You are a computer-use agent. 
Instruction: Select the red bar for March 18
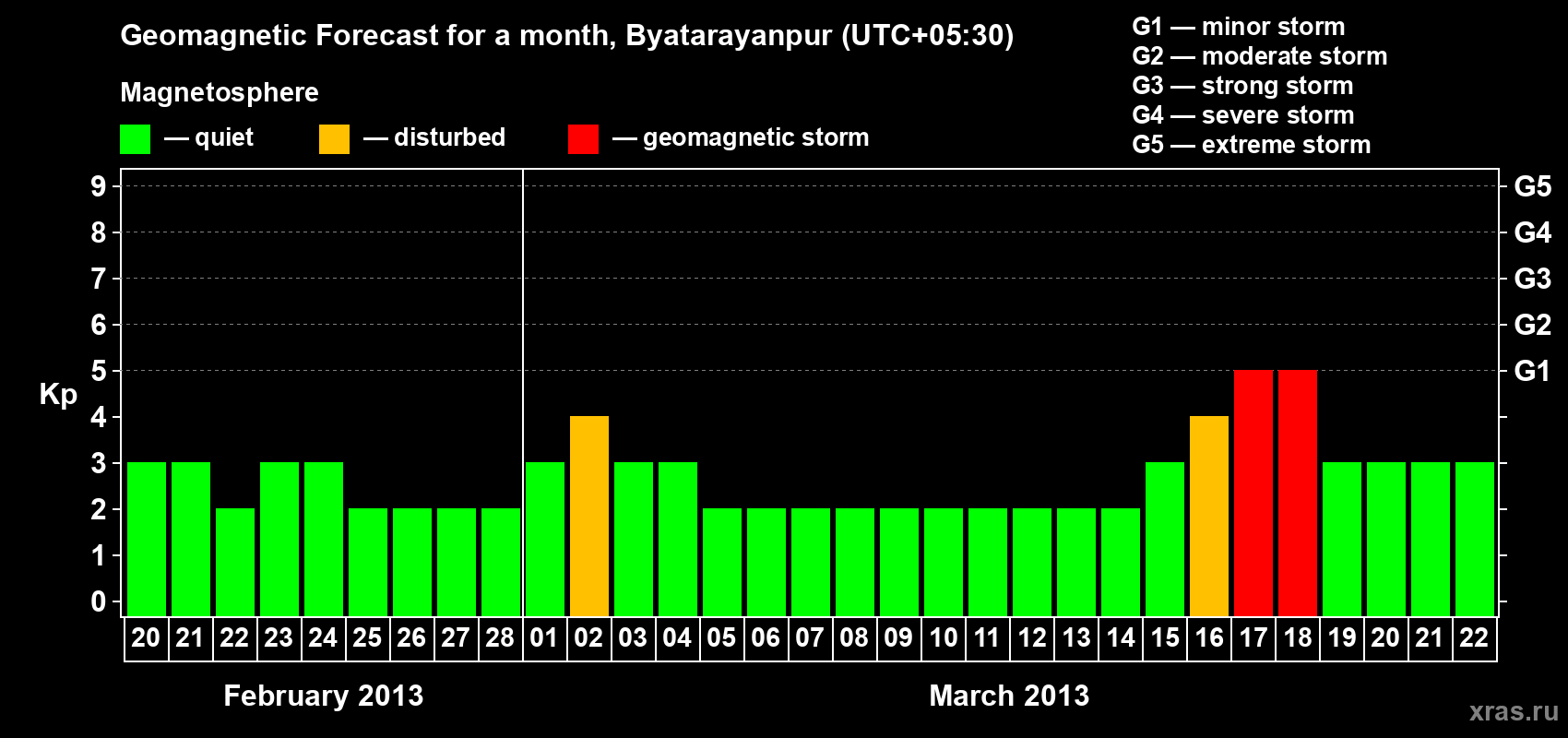point(1298,493)
